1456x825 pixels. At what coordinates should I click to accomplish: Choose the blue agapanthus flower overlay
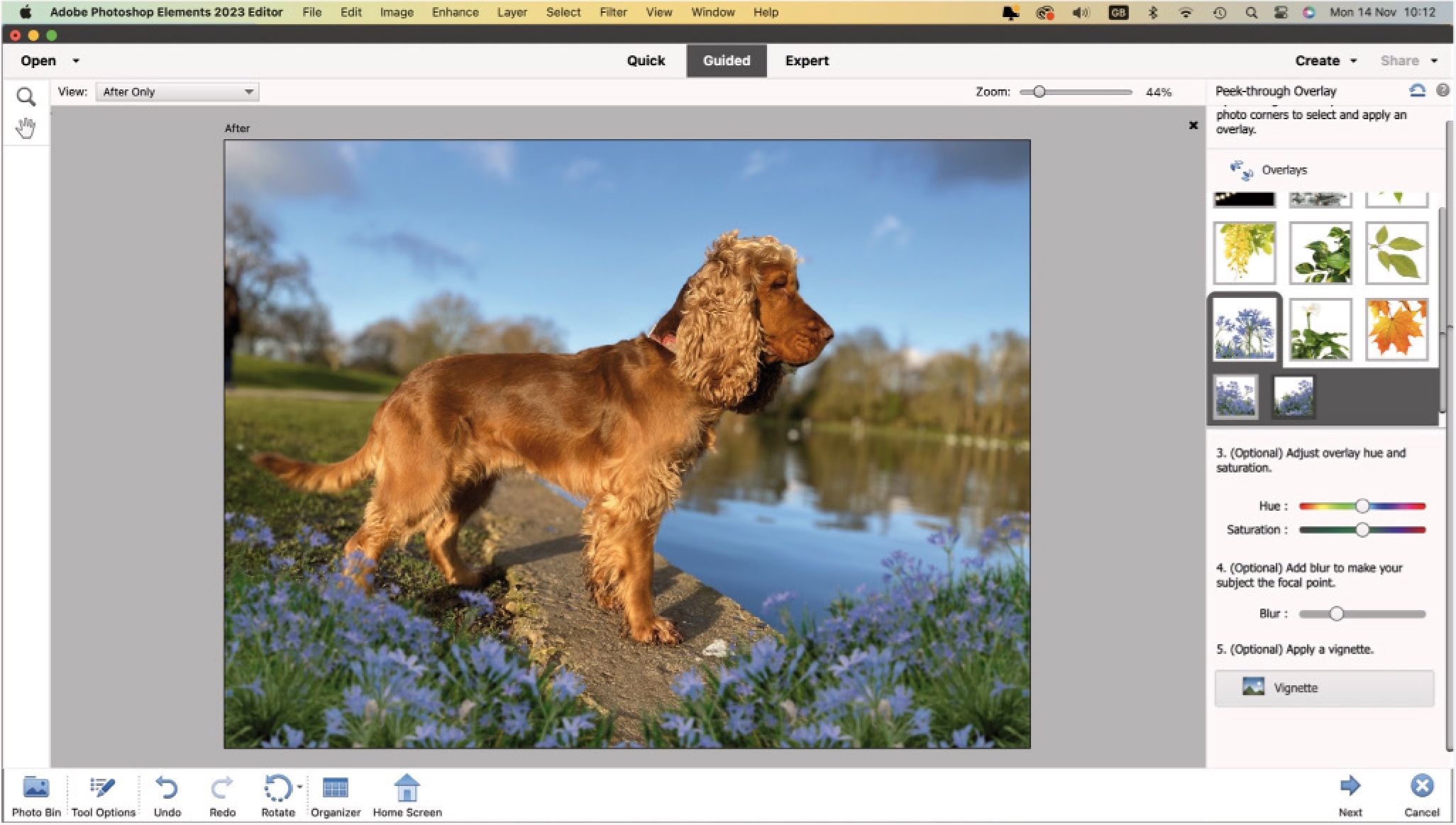1245,329
